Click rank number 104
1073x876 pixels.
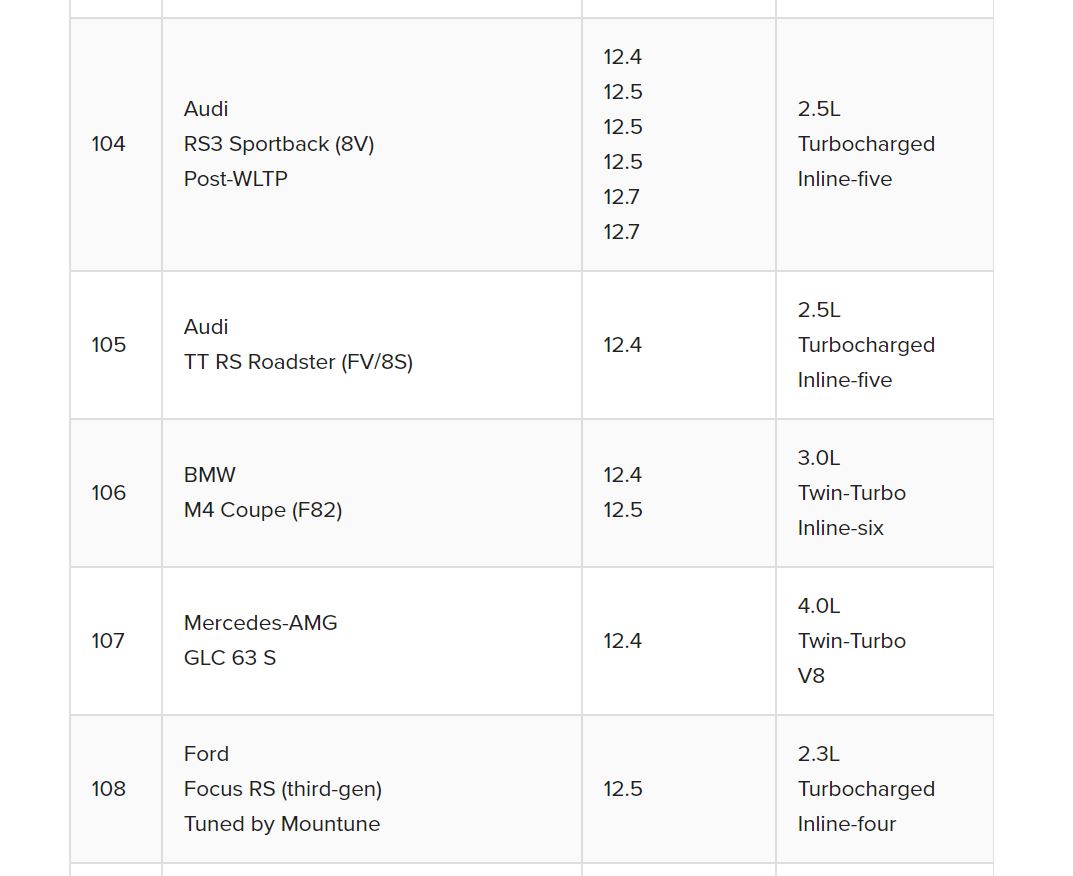point(108,144)
